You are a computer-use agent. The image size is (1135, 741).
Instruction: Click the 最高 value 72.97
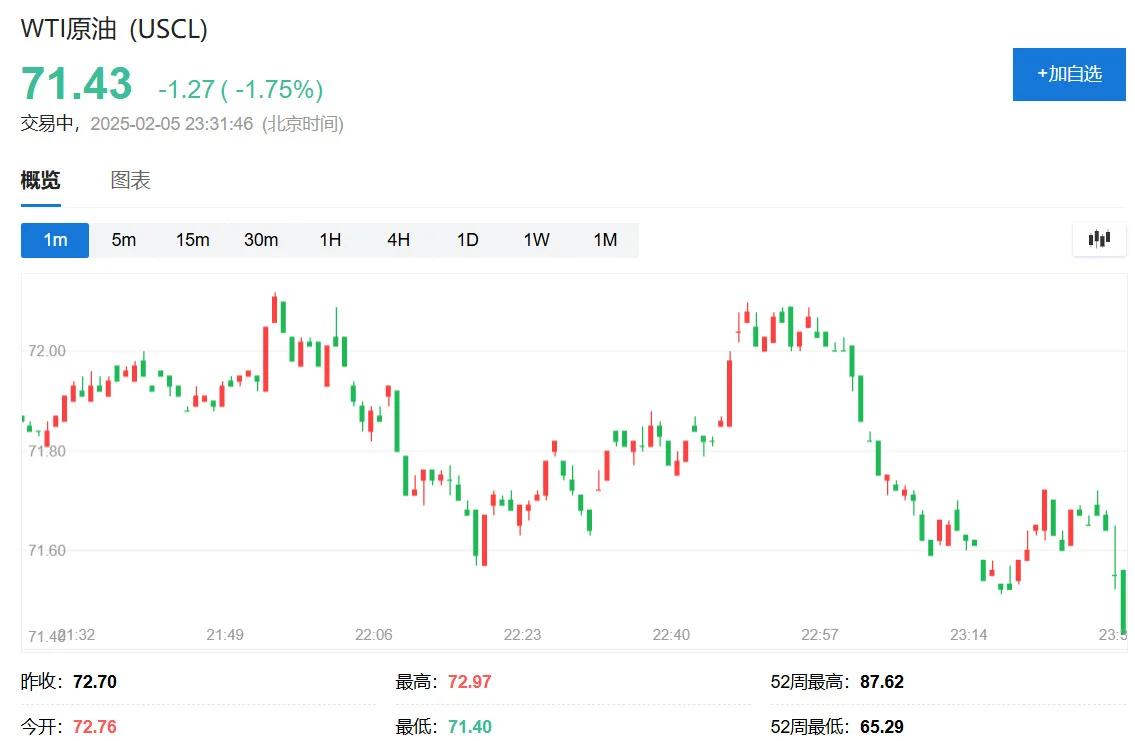click(x=469, y=682)
